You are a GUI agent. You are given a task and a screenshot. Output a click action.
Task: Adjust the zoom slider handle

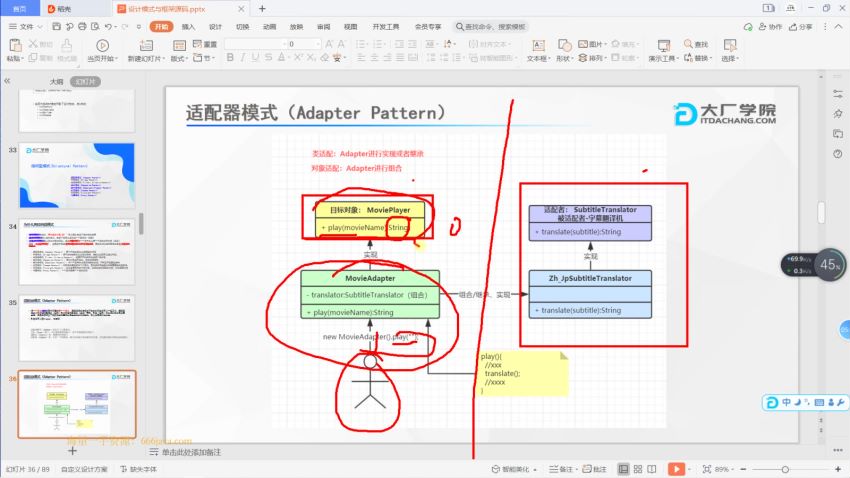[785, 469]
